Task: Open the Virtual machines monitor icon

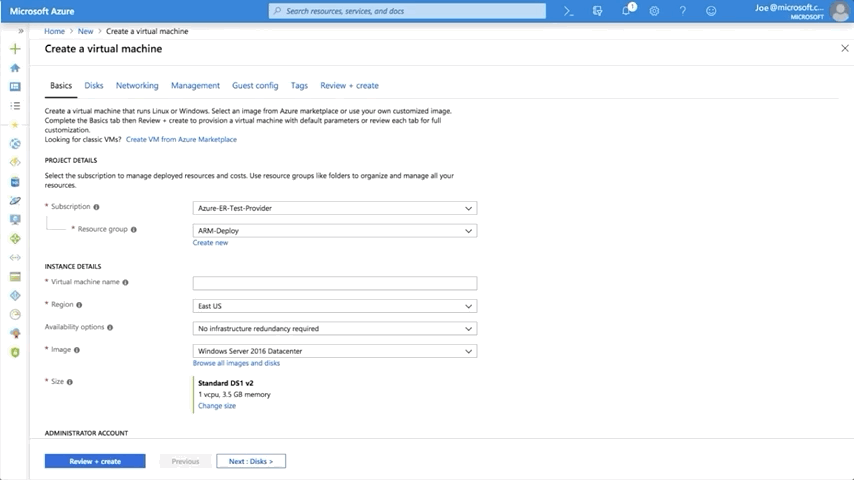Action: (15, 220)
